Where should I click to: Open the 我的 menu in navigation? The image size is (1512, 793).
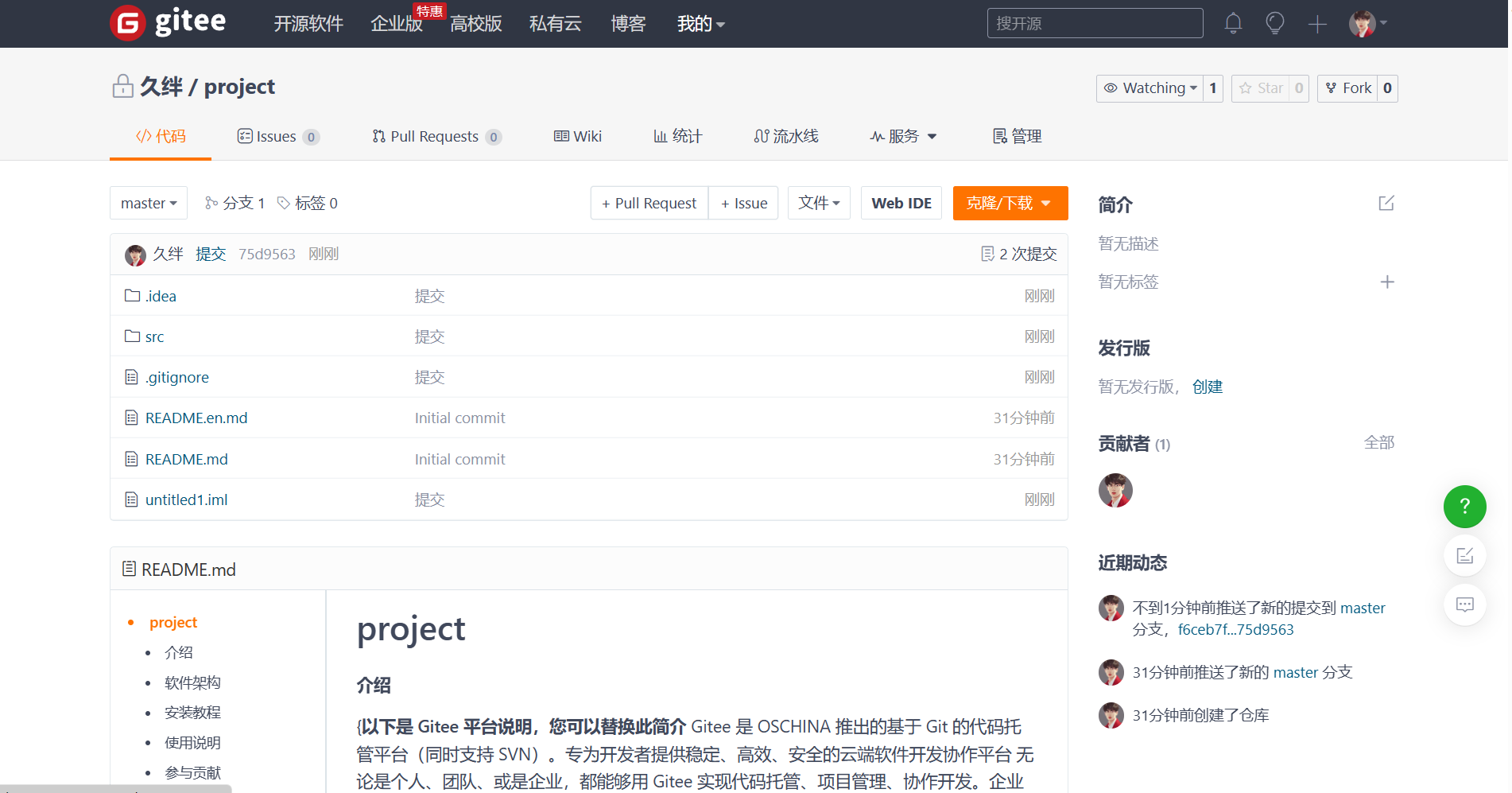(700, 24)
